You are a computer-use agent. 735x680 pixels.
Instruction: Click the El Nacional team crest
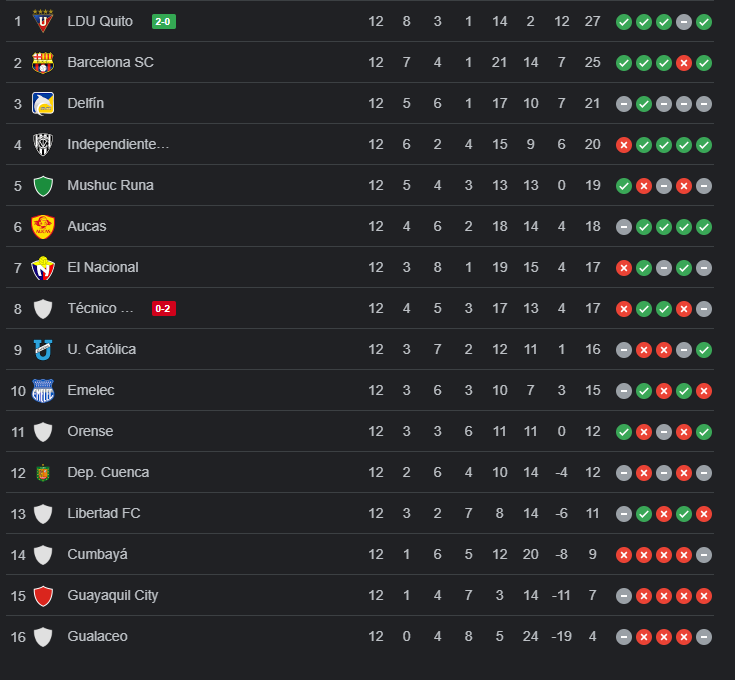tap(43, 267)
